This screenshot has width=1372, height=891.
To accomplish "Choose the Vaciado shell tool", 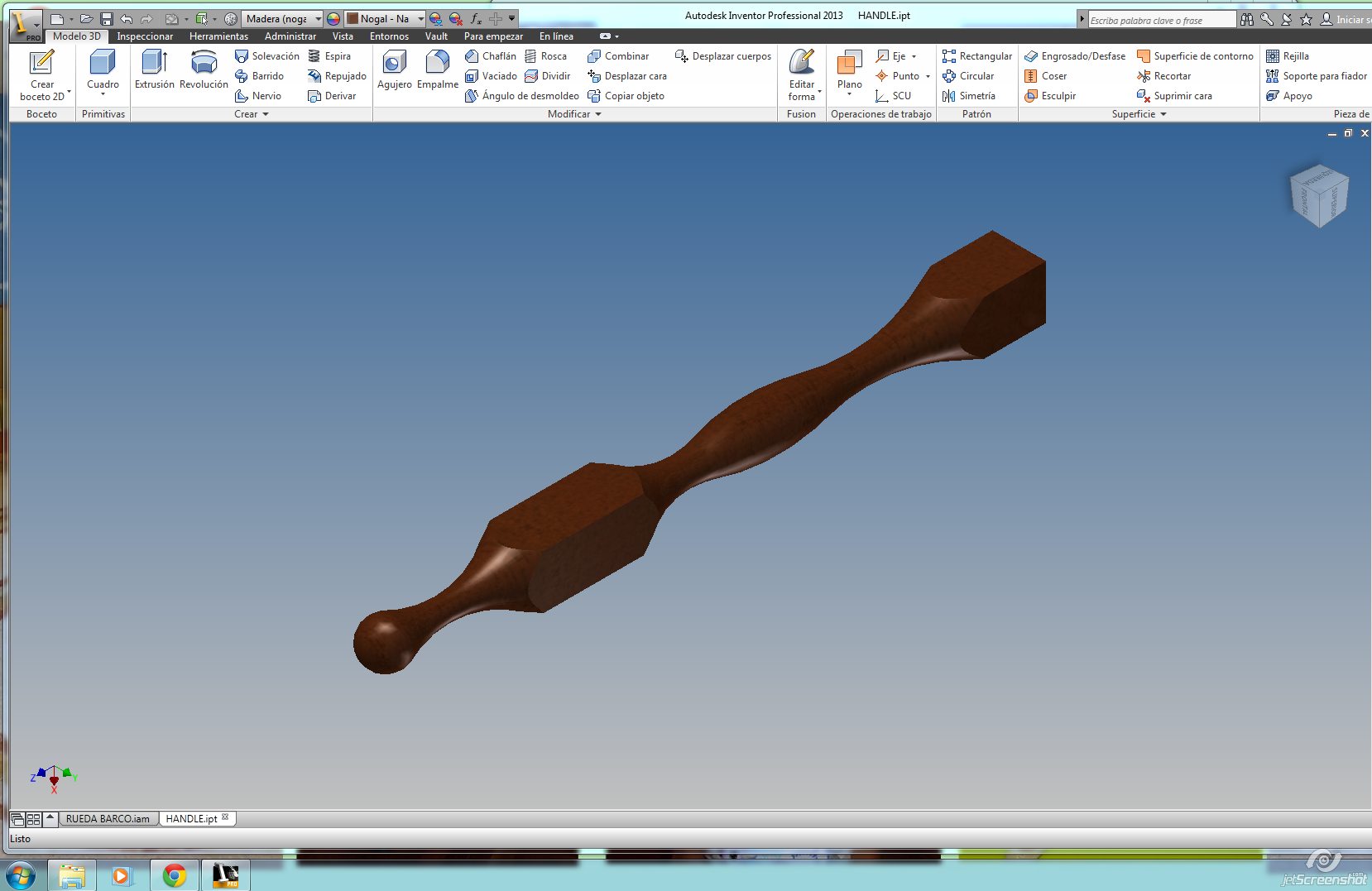I will (491, 76).
